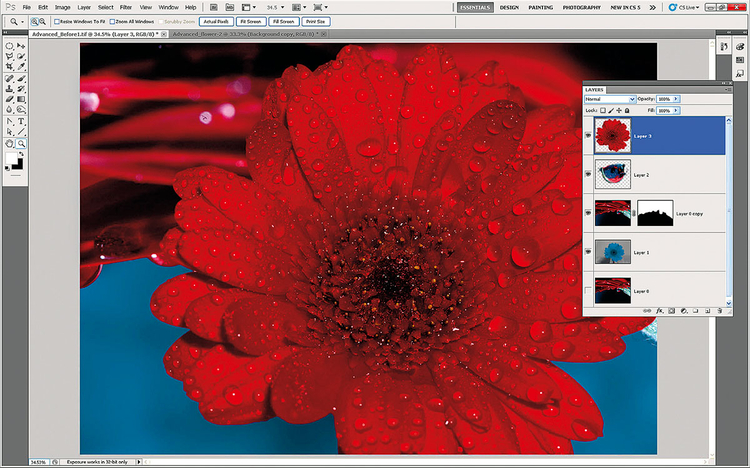Toggle lock all in Layers panel

627,111
